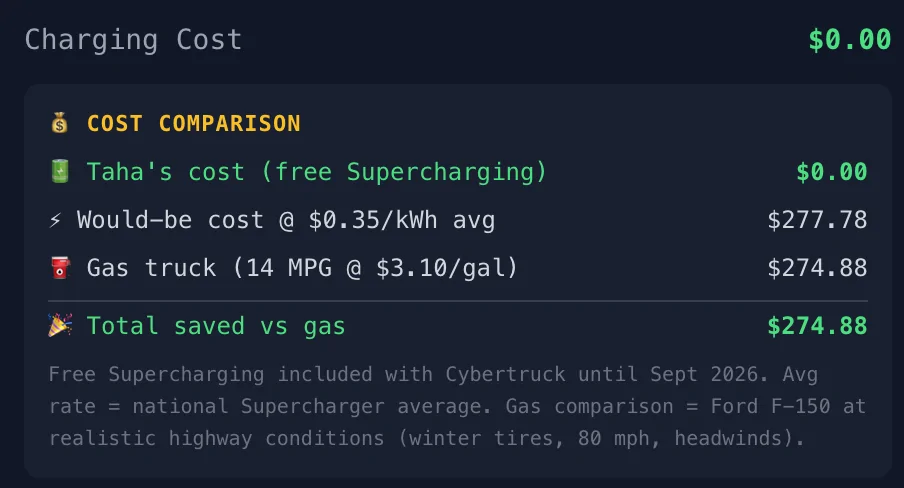
Task: Click the $277.78 would-be cost value
Action: [x=817, y=220]
